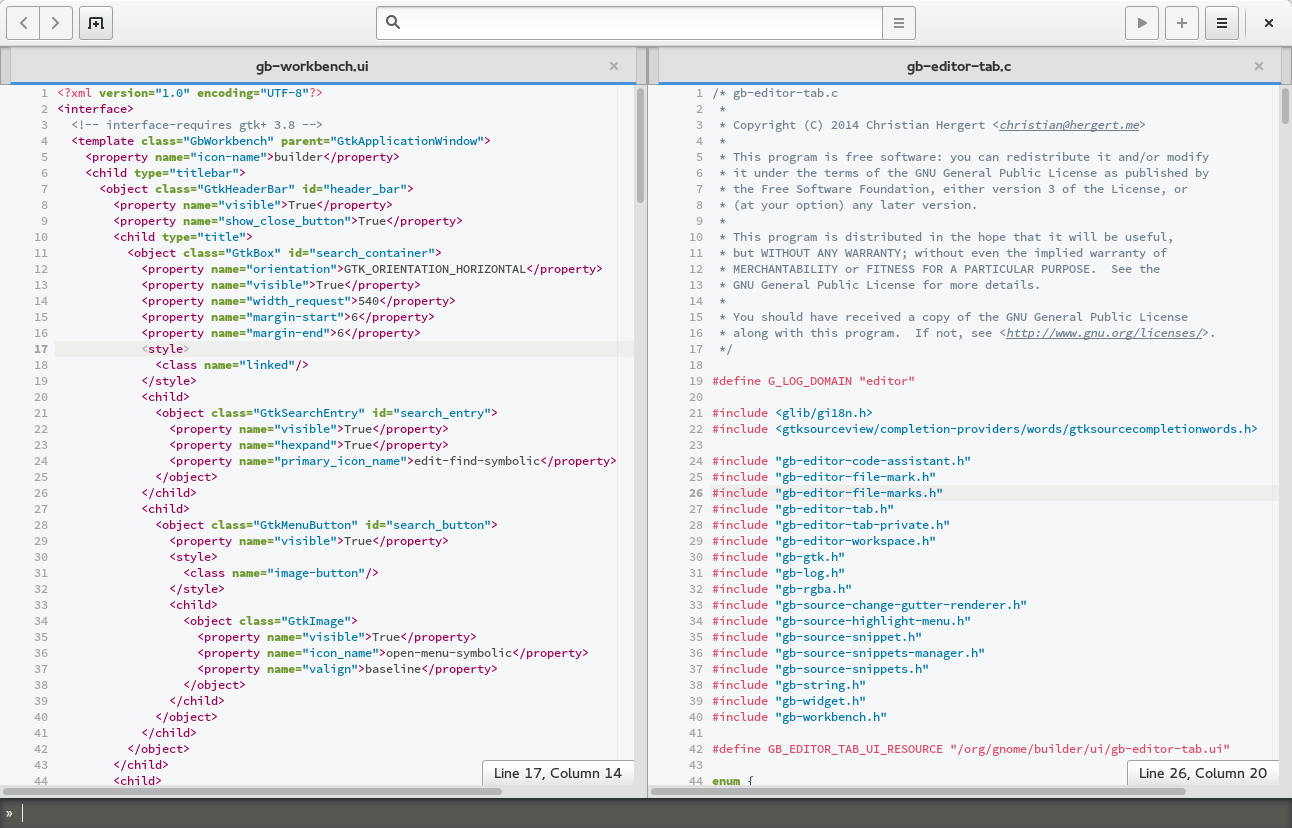Open the http://www.gnu.org/licenses/ link
This screenshot has height=828, width=1292.
(x=1104, y=333)
